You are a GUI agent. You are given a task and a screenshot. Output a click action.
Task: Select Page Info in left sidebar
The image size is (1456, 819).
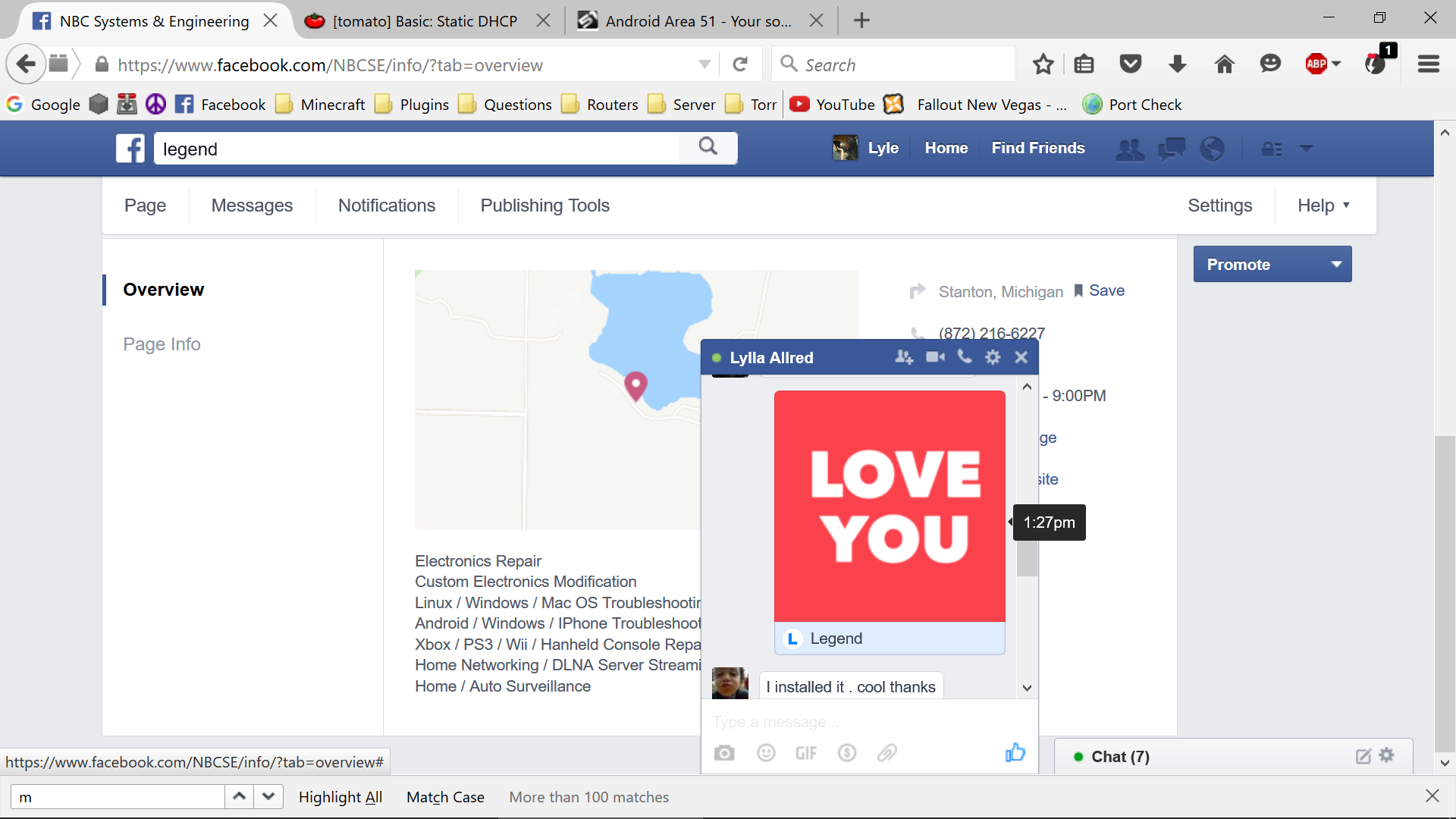click(x=162, y=344)
